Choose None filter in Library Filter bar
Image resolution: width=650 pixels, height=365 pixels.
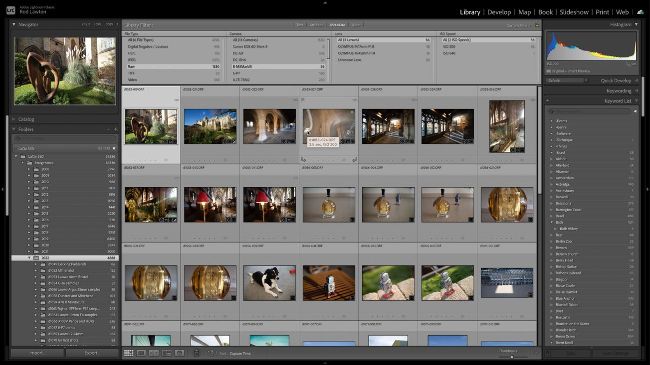click(x=356, y=25)
